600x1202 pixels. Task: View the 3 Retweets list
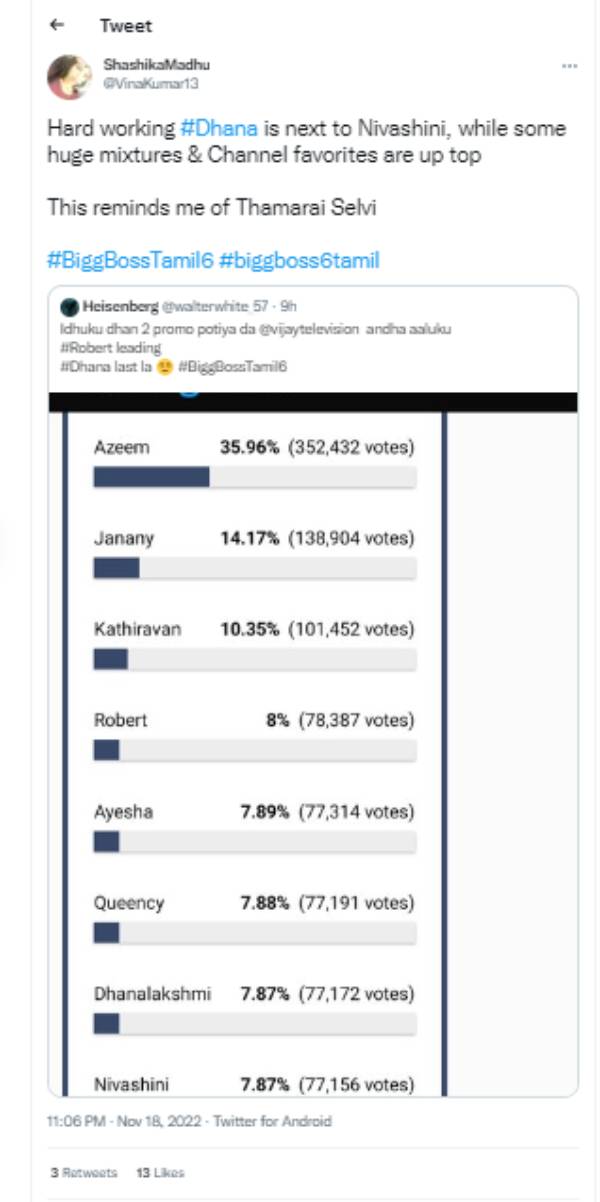(84, 1172)
